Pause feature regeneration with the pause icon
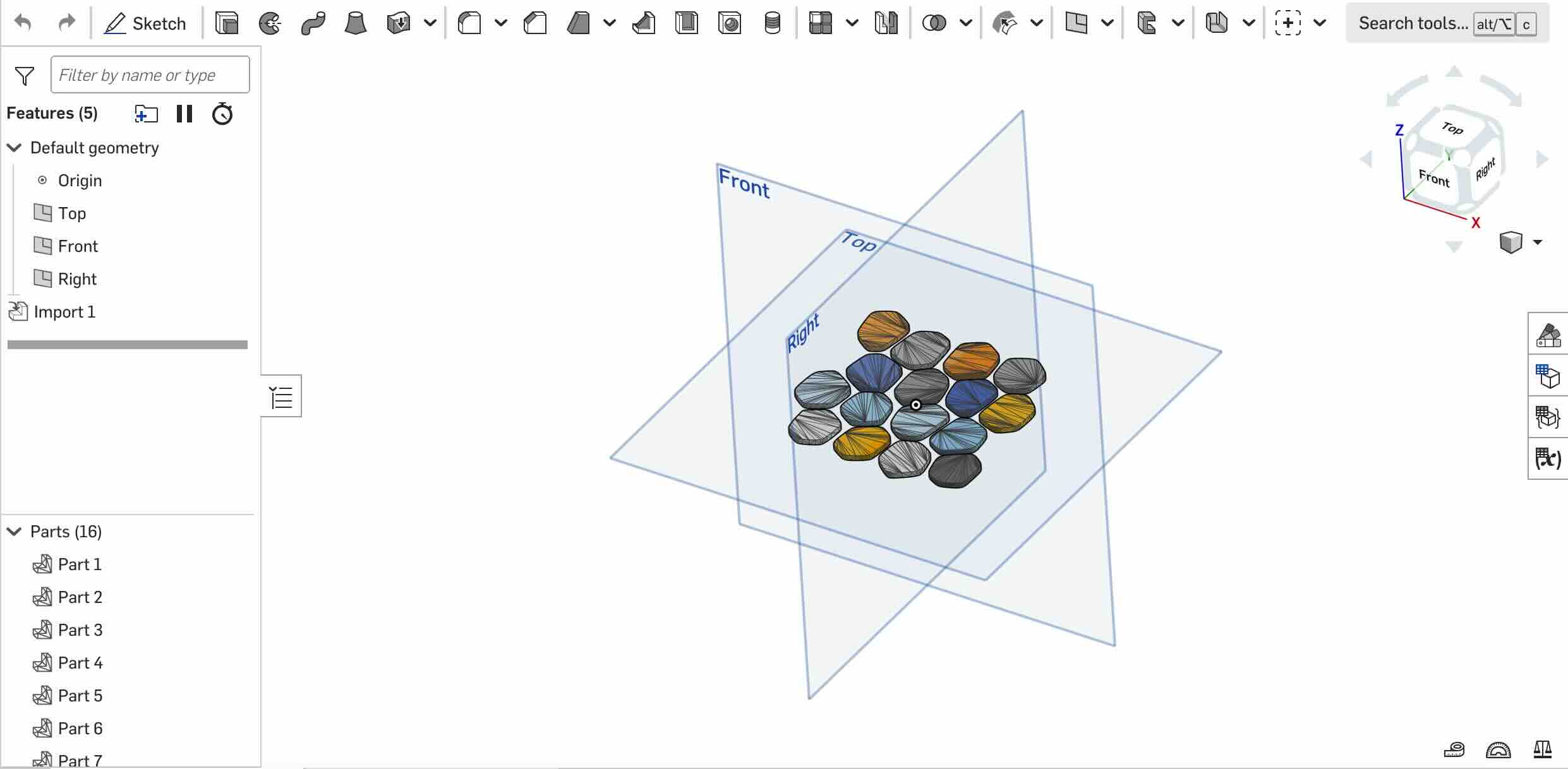The width and height of the screenshot is (1568, 769). click(184, 114)
